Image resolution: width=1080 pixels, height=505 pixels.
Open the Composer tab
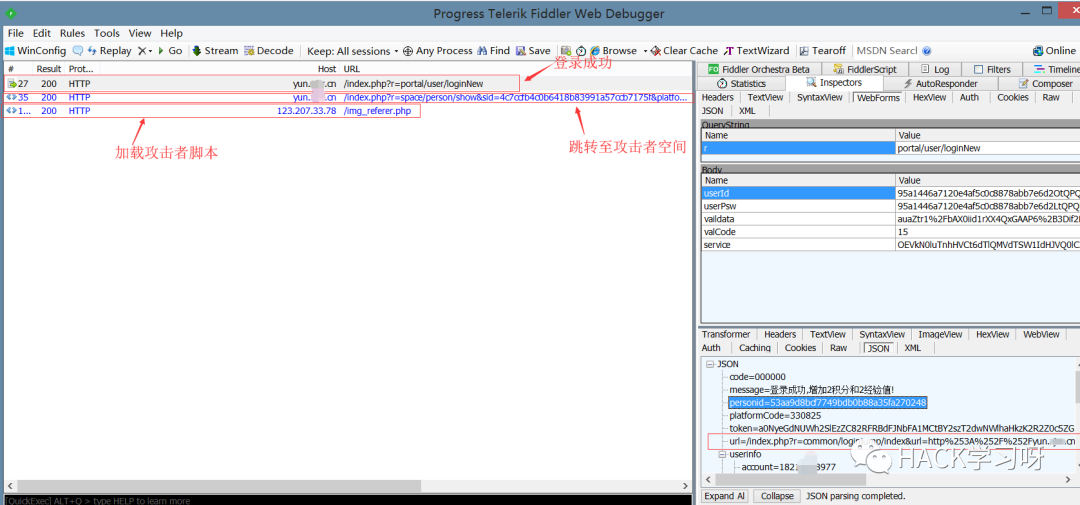pos(1046,83)
